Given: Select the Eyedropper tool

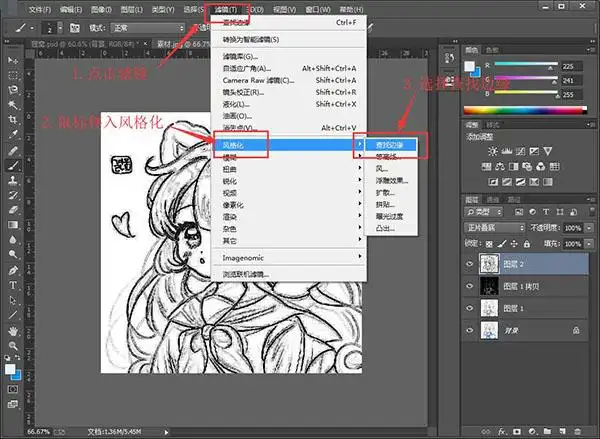Looking at the screenshot, I should click(13, 135).
